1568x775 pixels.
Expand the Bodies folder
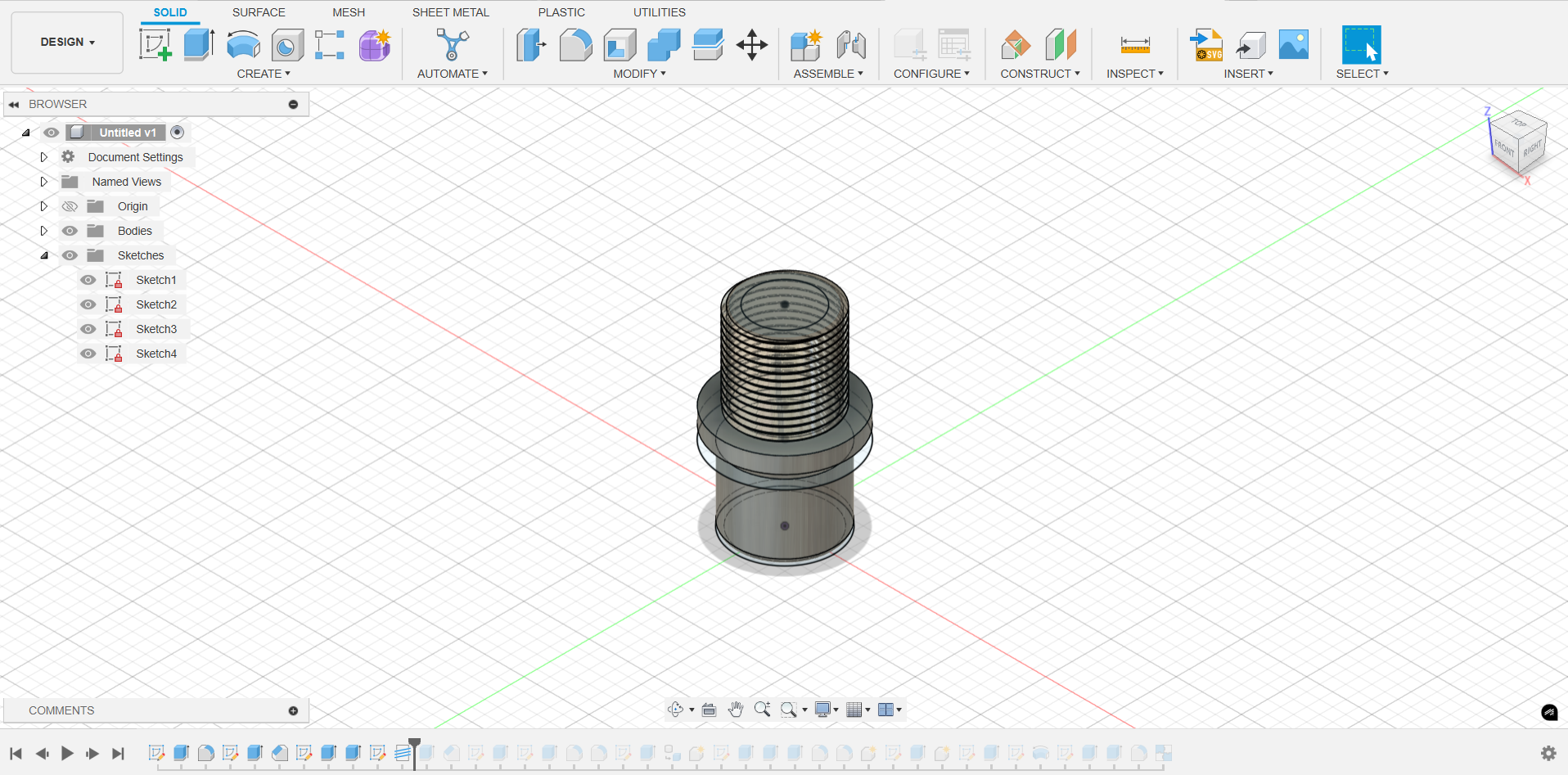(44, 231)
